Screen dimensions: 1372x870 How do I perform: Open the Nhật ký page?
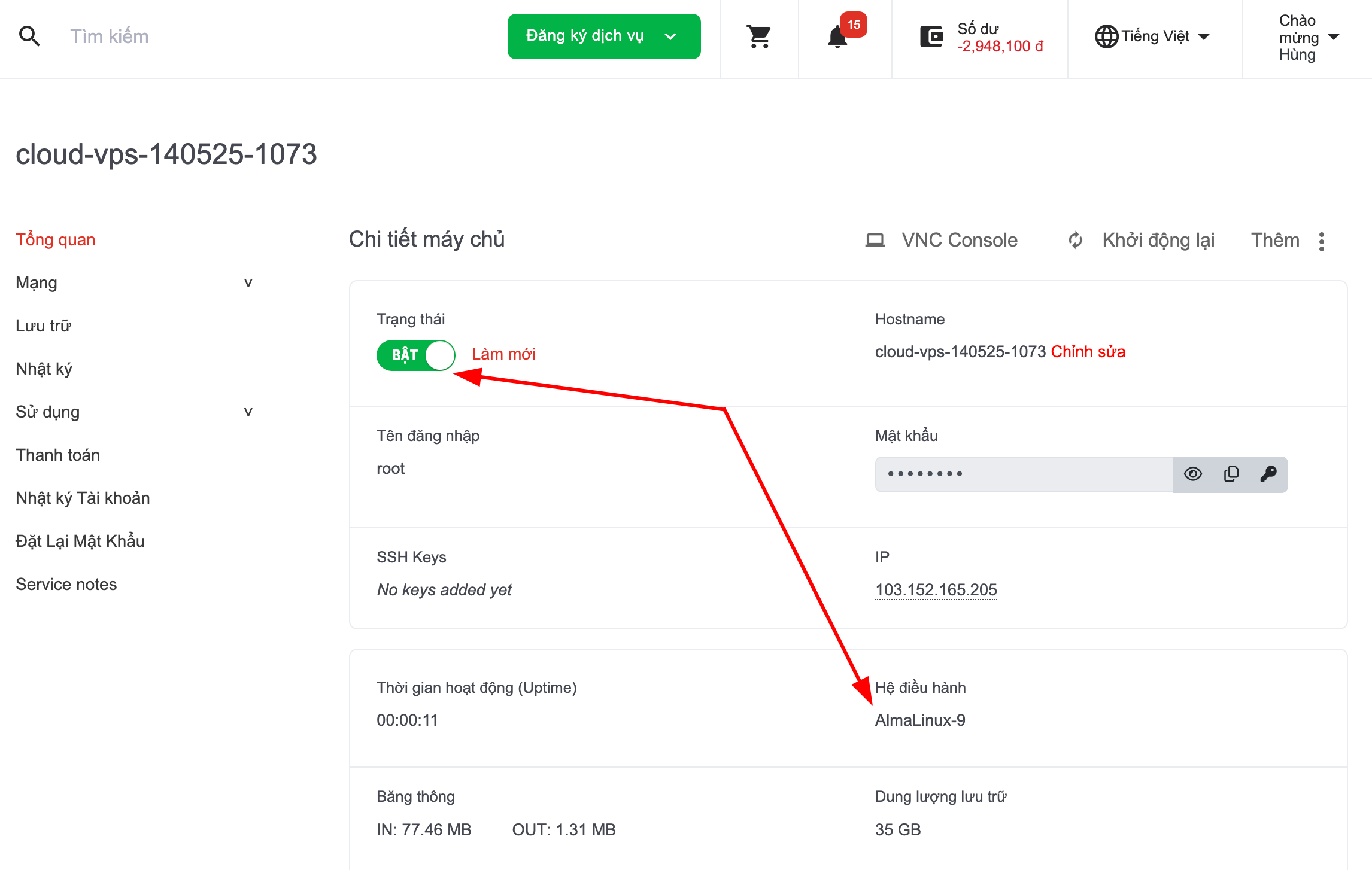coord(43,369)
